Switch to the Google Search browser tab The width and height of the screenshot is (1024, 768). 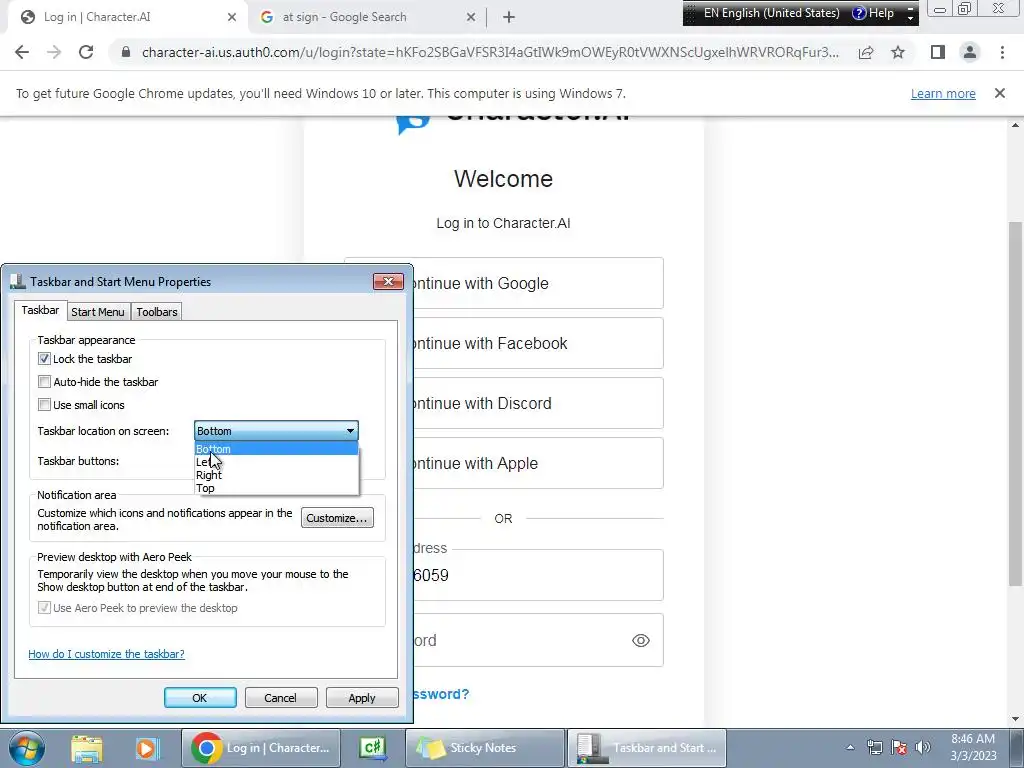(368, 18)
